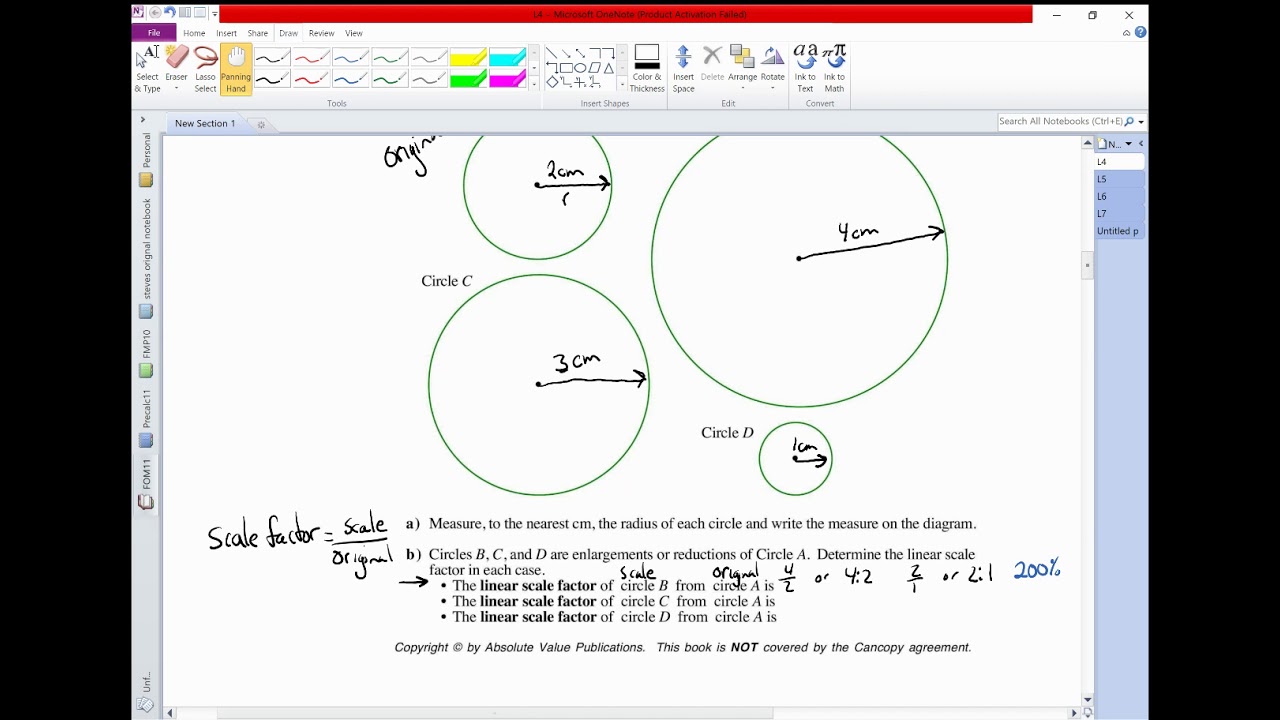
Task: Click the Insert Space tool
Action: (x=683, y=69)
